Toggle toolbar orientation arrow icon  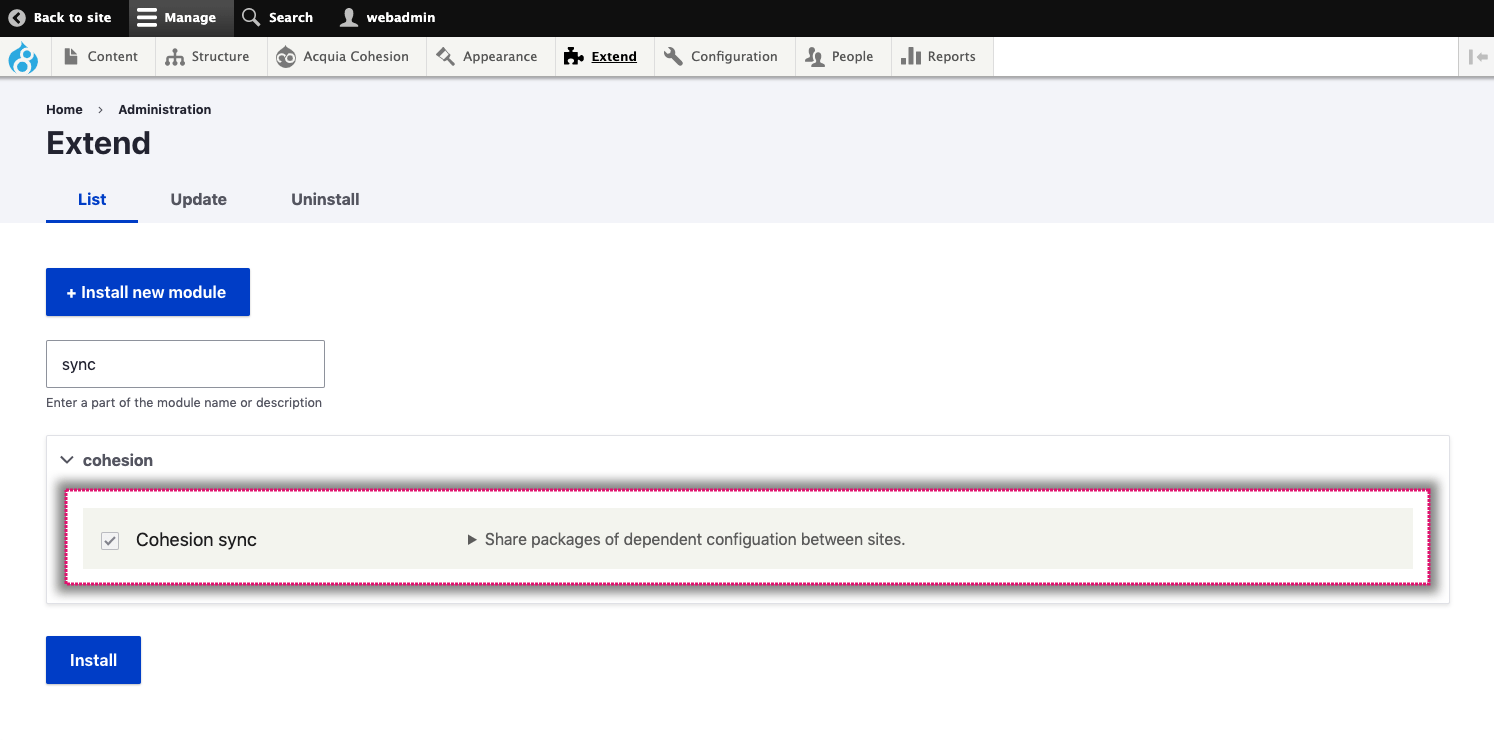pos(1477,57)
